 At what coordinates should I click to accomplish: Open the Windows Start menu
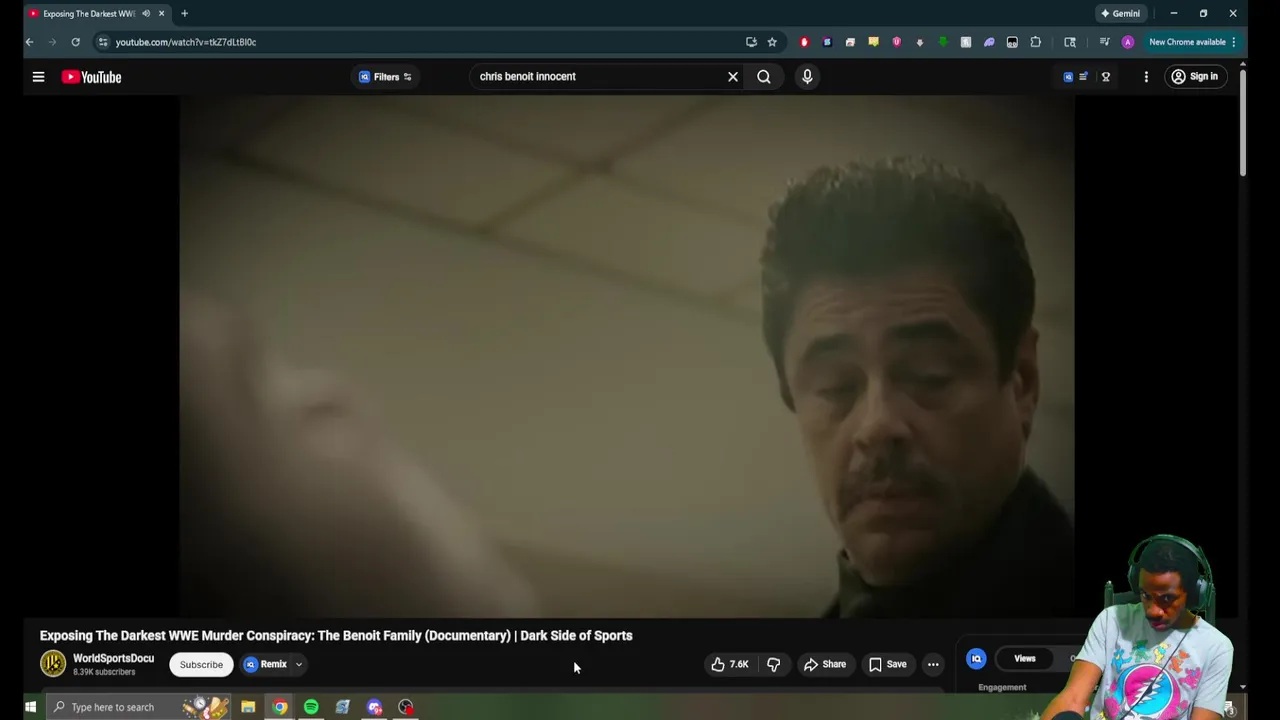pyautogui.click(x=30, y=707)
